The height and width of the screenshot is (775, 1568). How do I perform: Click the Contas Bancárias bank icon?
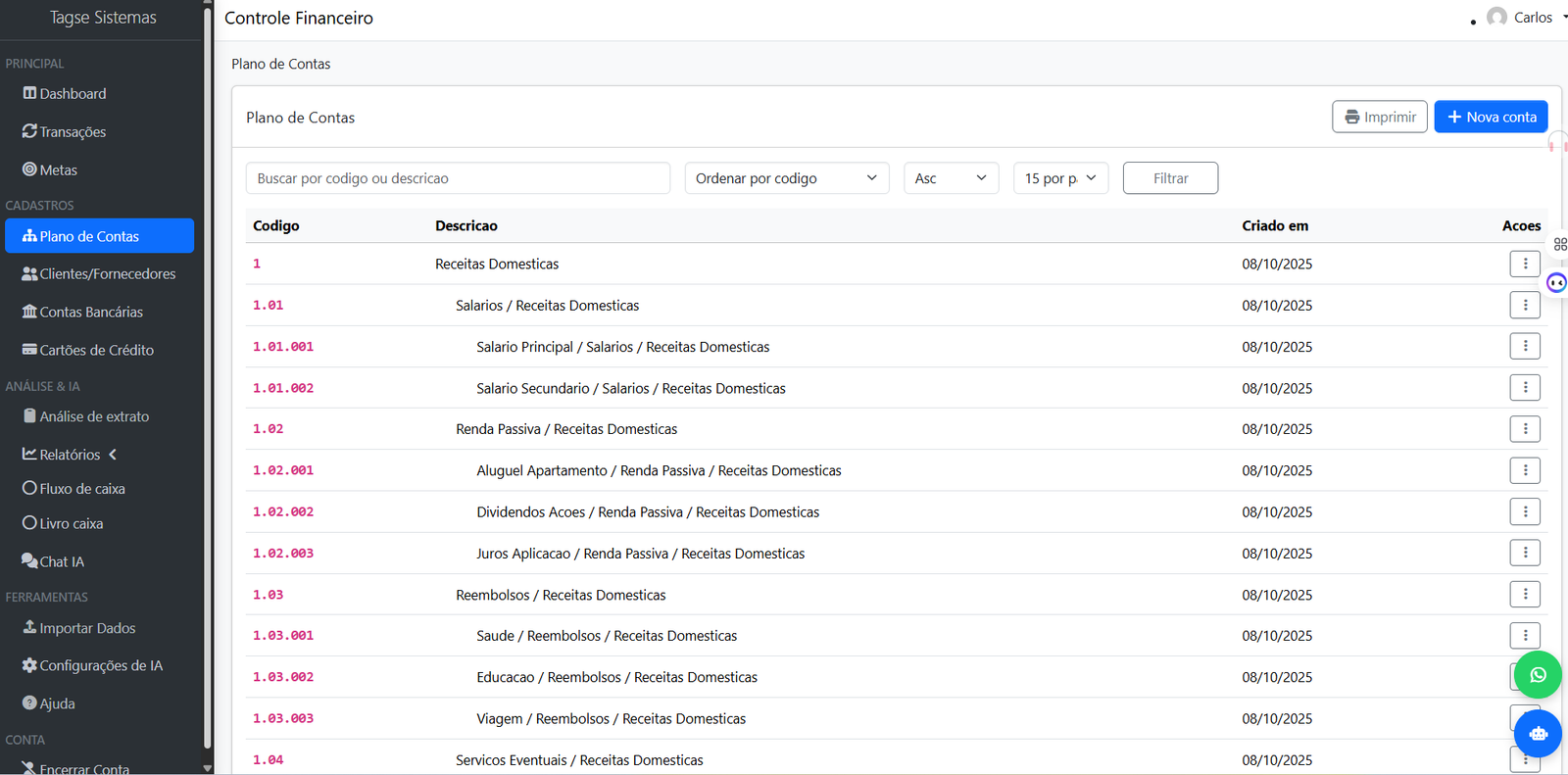pos(29,312)
